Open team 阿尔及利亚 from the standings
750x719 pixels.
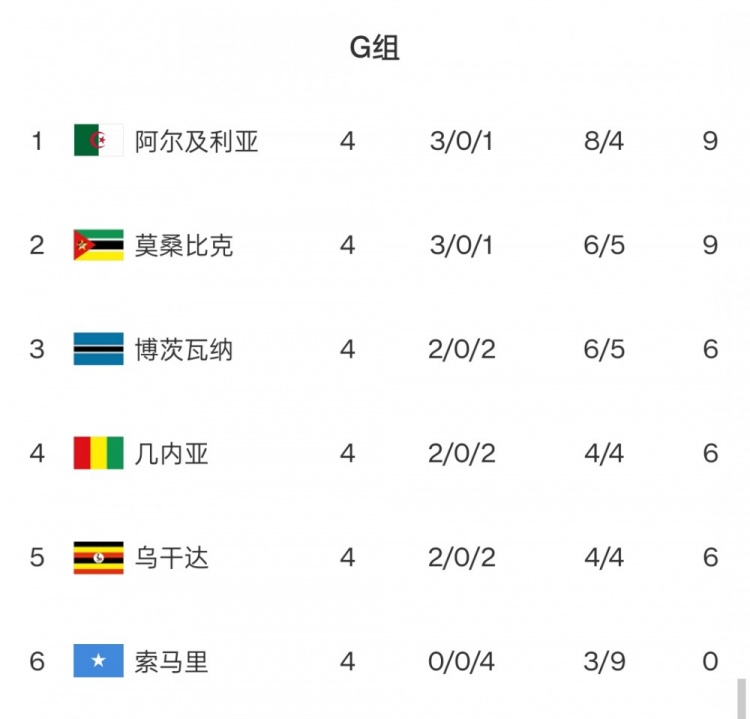click(197, 141)
